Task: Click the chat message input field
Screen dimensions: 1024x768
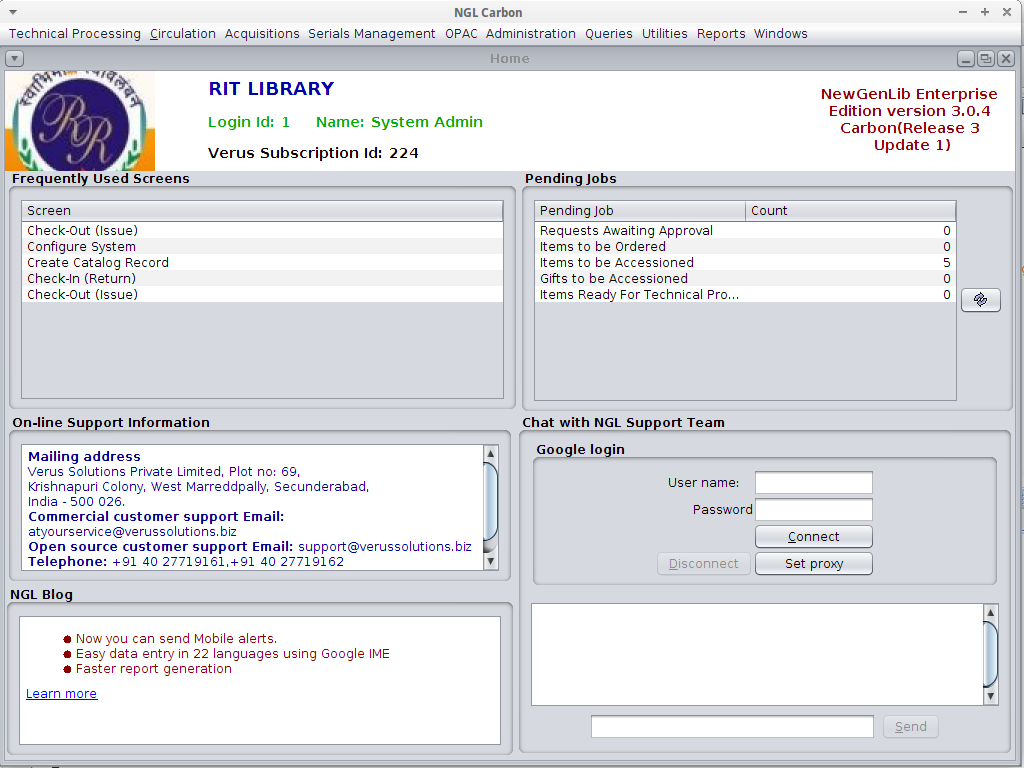Action: [732, 727]
